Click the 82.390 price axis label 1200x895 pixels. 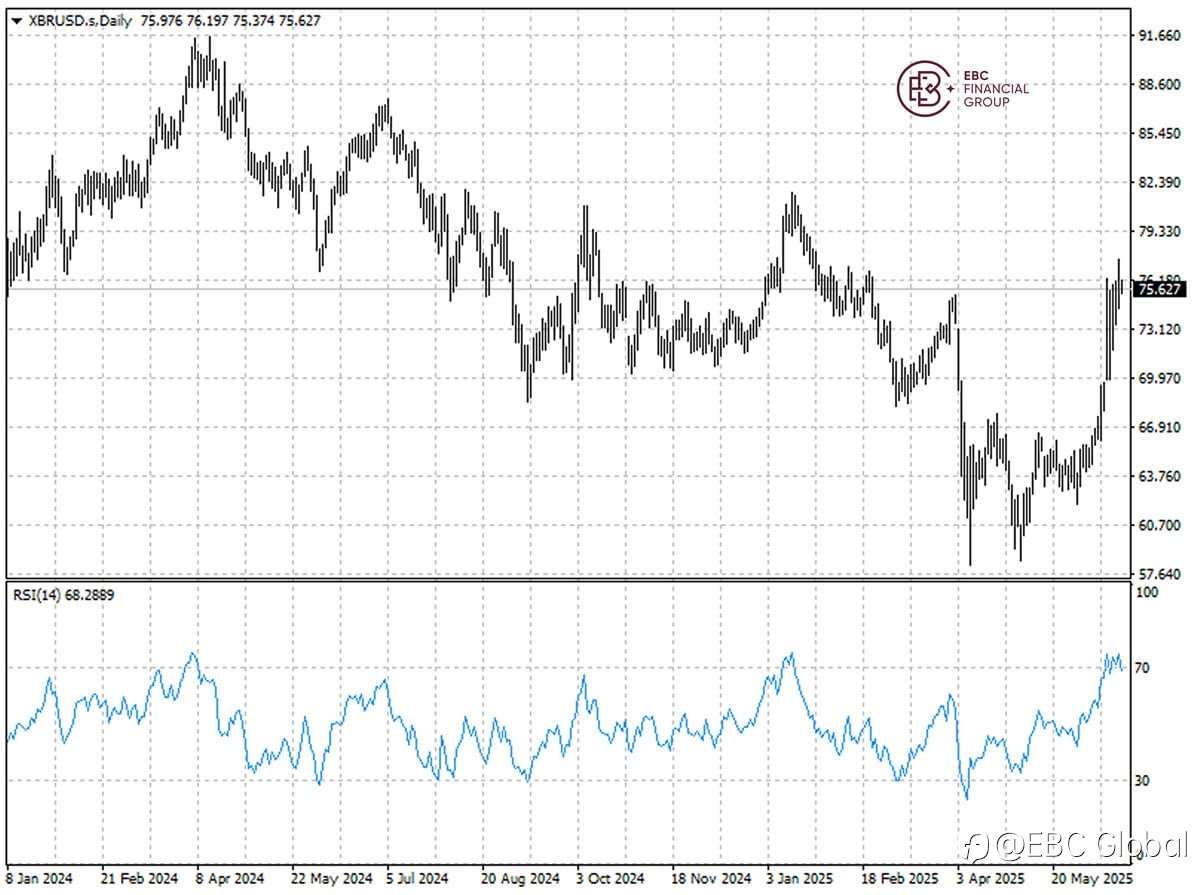click(x=1159, y=182)
